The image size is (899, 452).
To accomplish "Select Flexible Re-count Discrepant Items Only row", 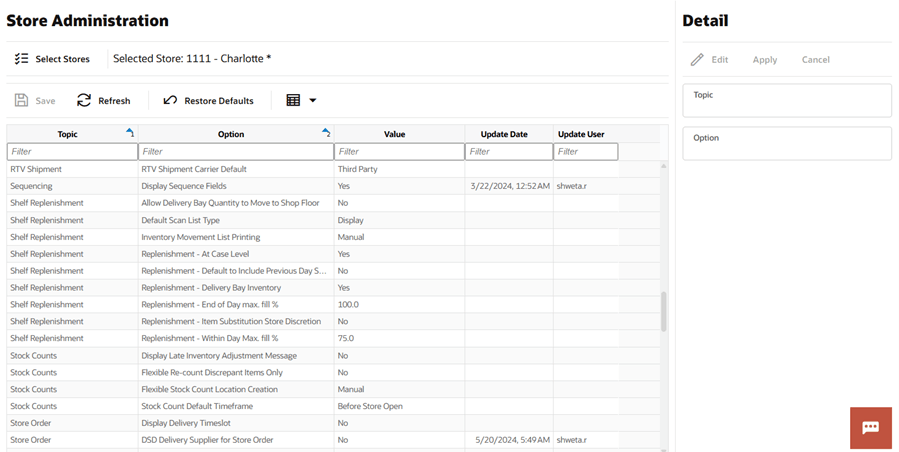I will coord(333,372).
